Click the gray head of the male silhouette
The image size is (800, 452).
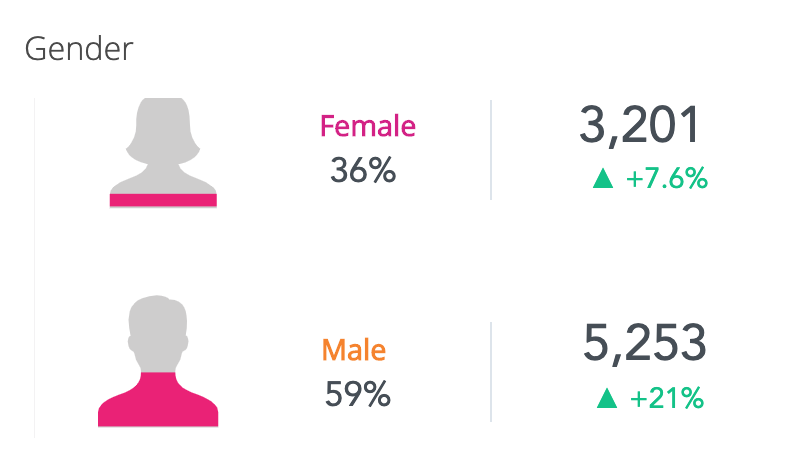pos(158,332)
